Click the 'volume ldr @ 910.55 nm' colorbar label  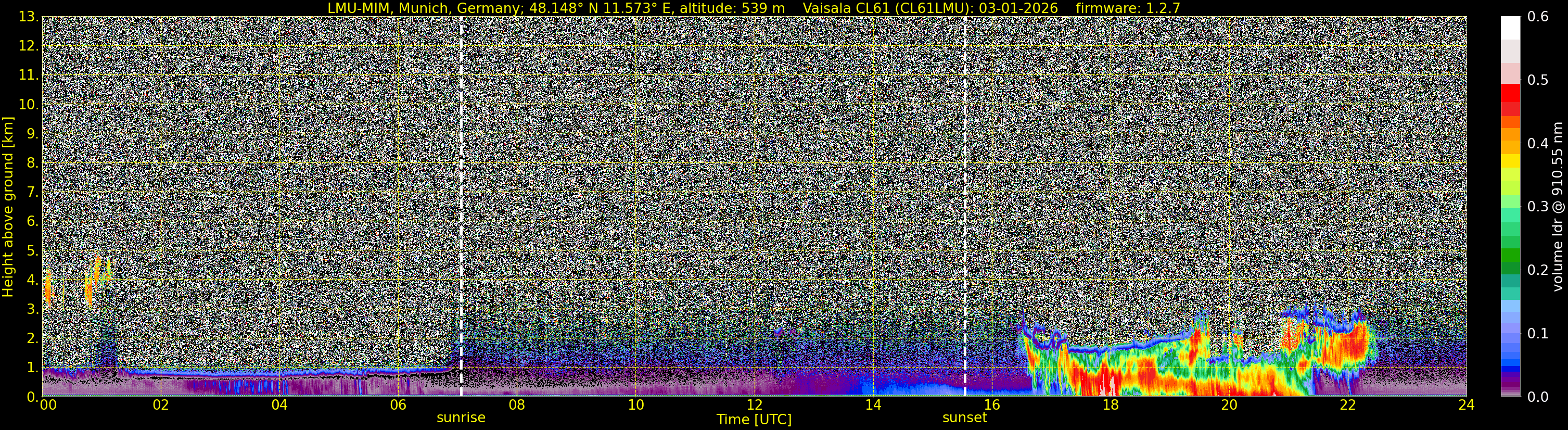[x=1558, y=207]
